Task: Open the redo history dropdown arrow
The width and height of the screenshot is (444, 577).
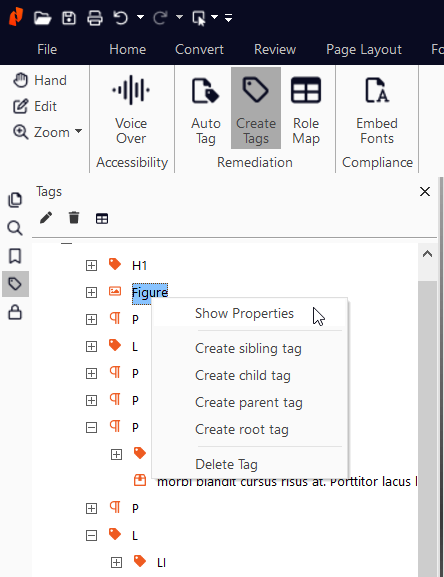Action: [x=180, y=17]
